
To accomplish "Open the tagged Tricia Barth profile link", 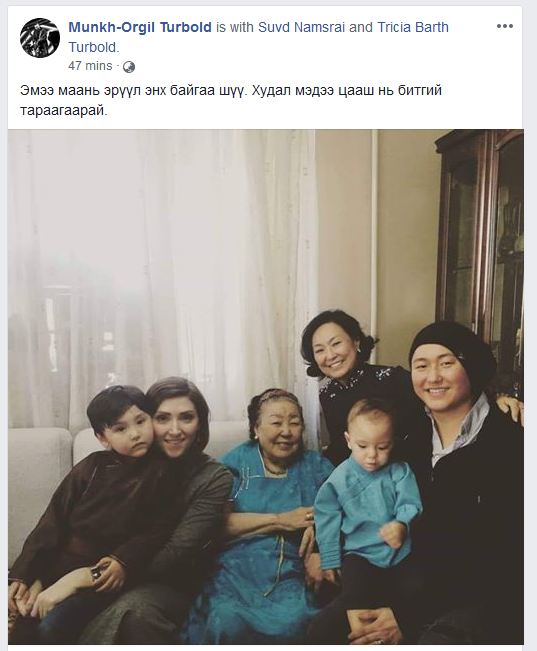I will tap(413, 27).
